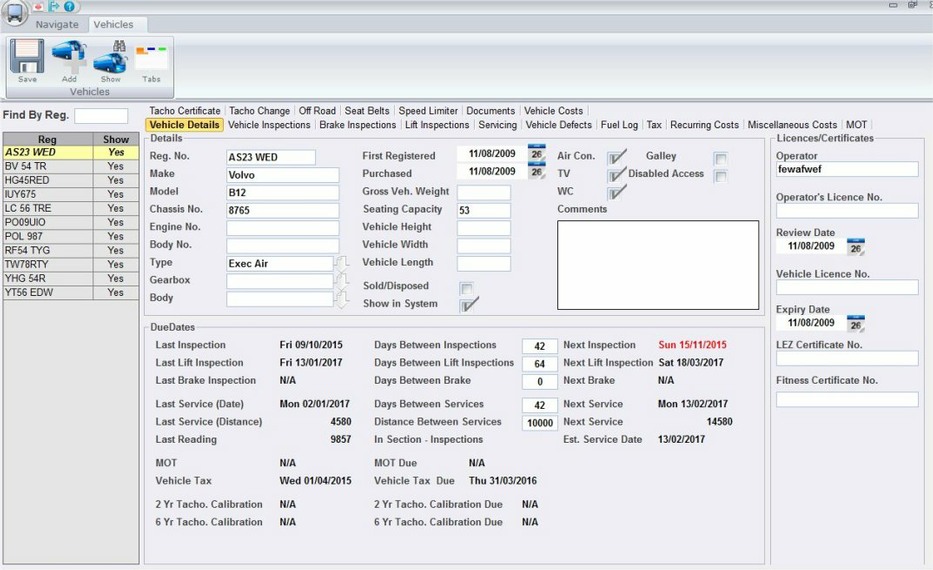Viewport: 933px width, 570px height.
Task: Toggle the TV checkbox
Action: point(616,175)
